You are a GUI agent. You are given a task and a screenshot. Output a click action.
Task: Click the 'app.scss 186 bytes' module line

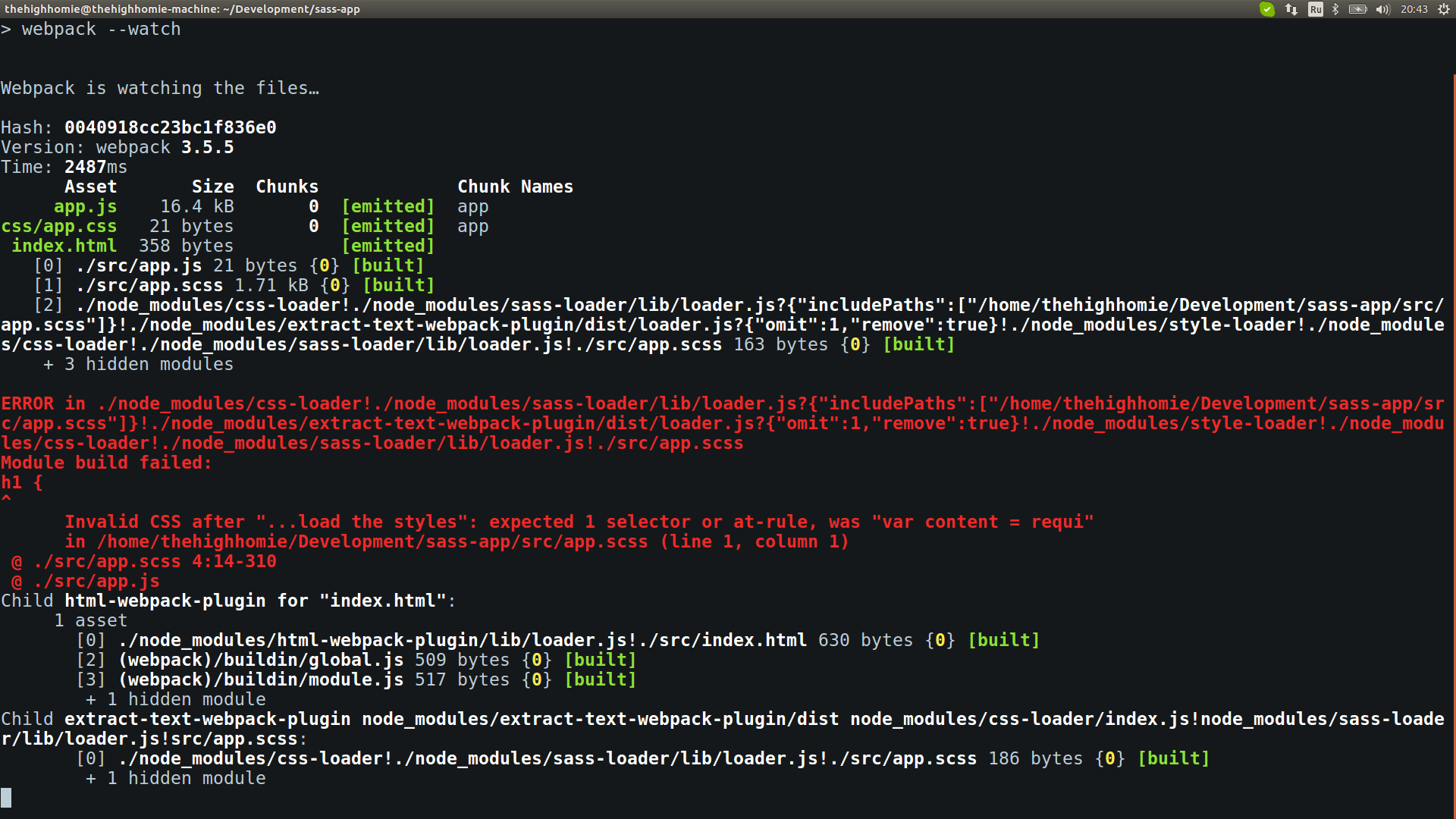[x=643, y=758]
